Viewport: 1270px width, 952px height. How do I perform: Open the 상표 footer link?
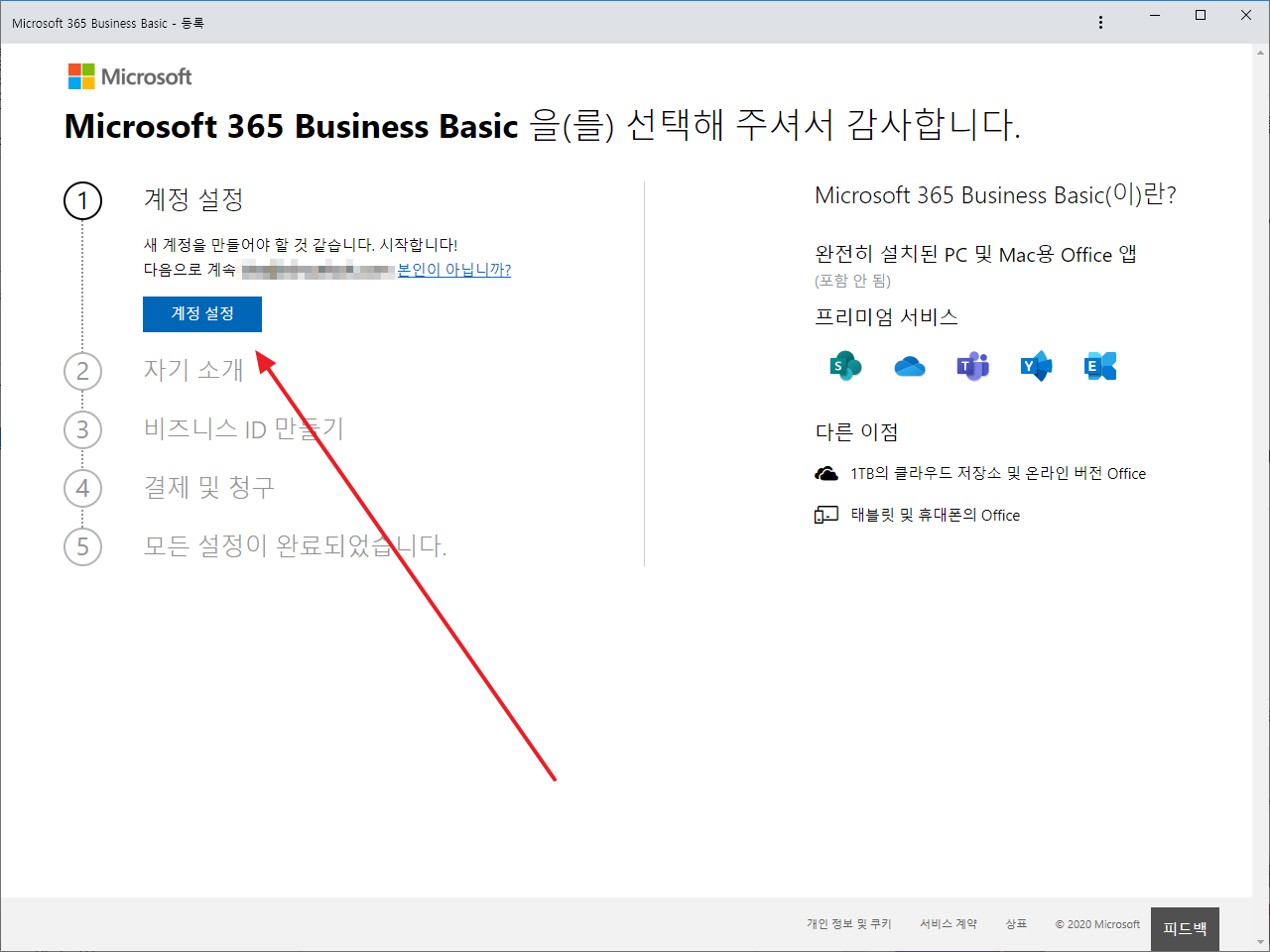point(1016,924)
